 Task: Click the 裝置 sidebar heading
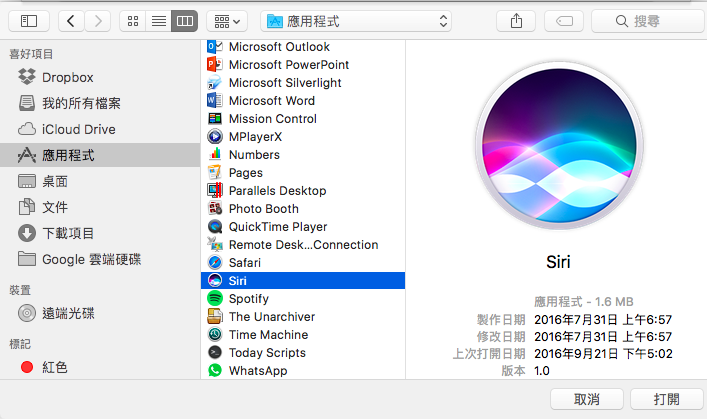(x=20, y=290)
